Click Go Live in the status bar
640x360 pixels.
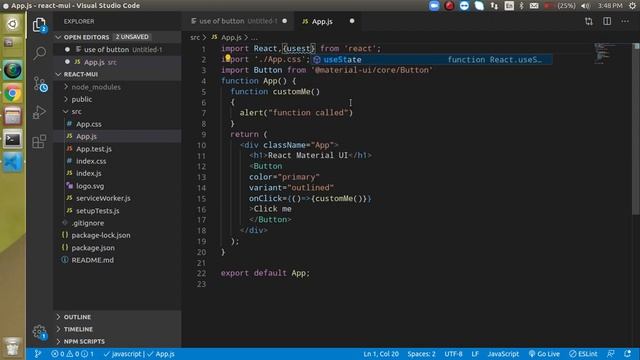[x=544, y=354]
